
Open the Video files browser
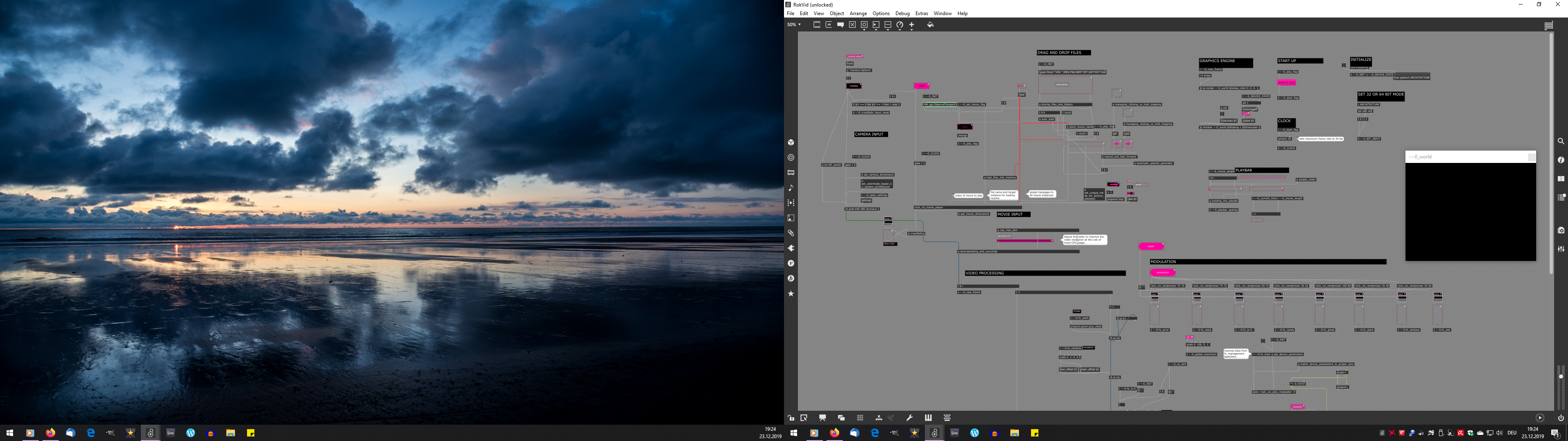pyautogui.click(x=791, y=203)
